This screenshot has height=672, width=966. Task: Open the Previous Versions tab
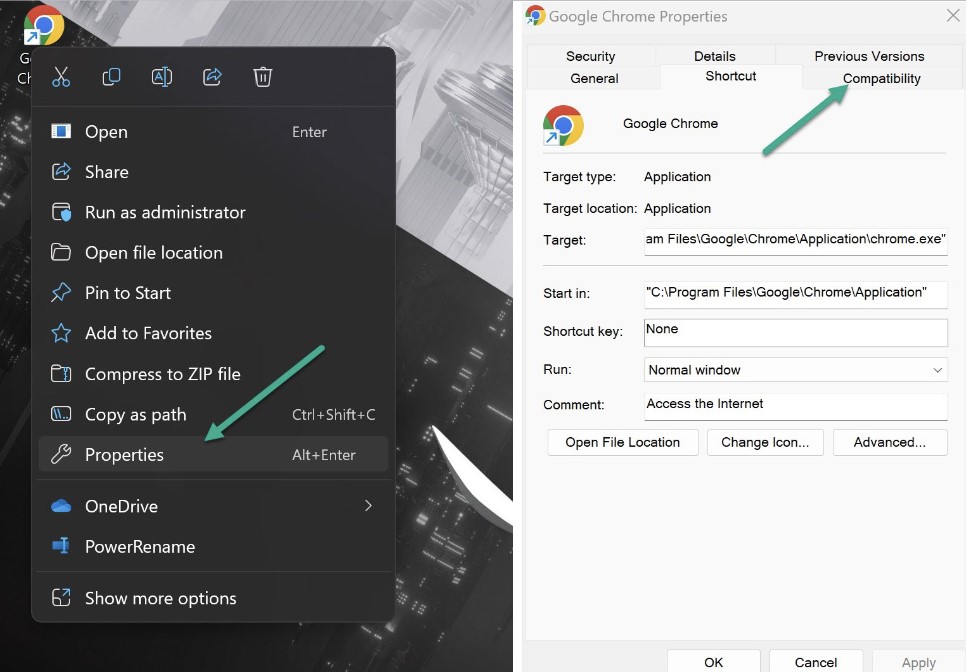tap(868, 56)
